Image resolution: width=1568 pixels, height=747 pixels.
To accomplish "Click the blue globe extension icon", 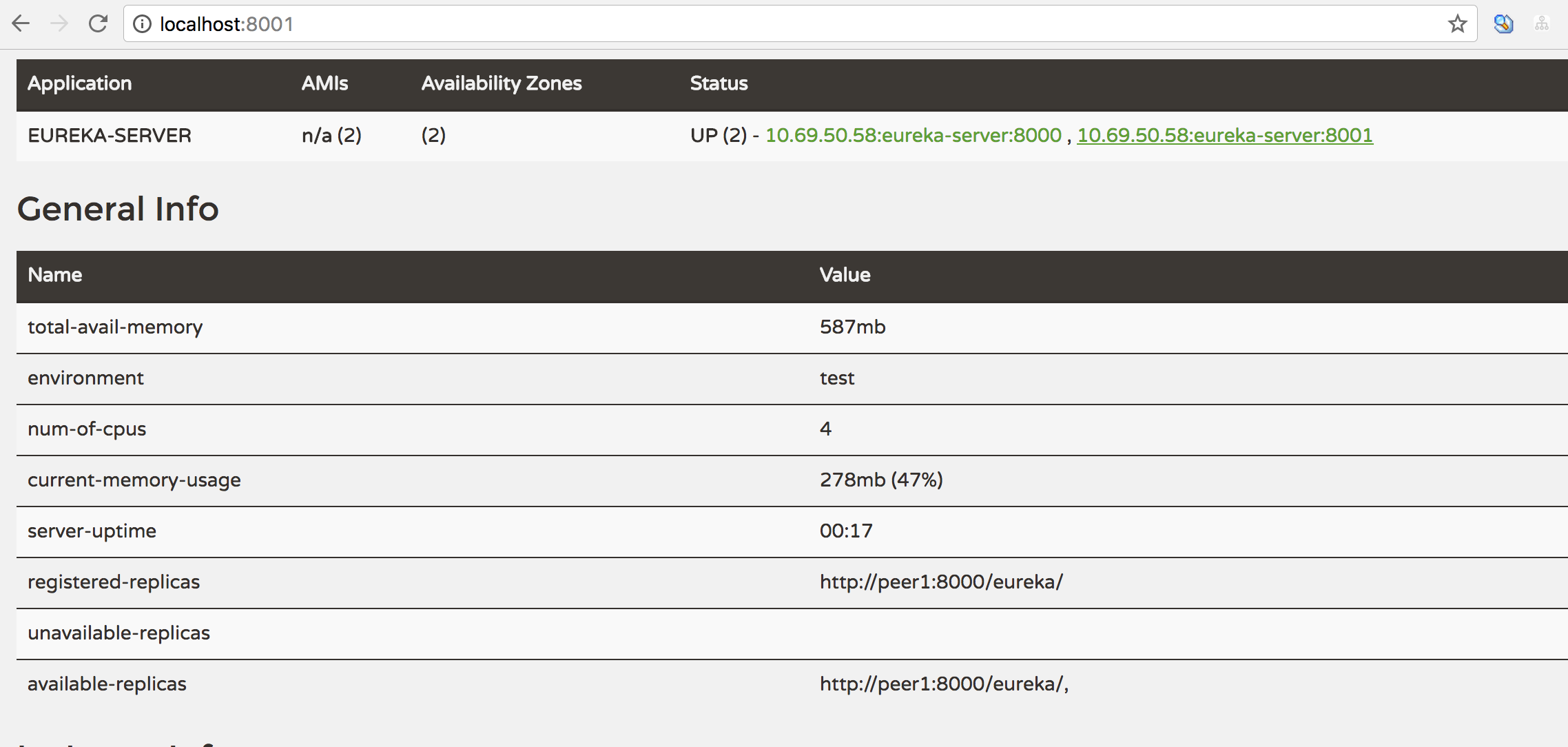I will tap(1503, 24).
